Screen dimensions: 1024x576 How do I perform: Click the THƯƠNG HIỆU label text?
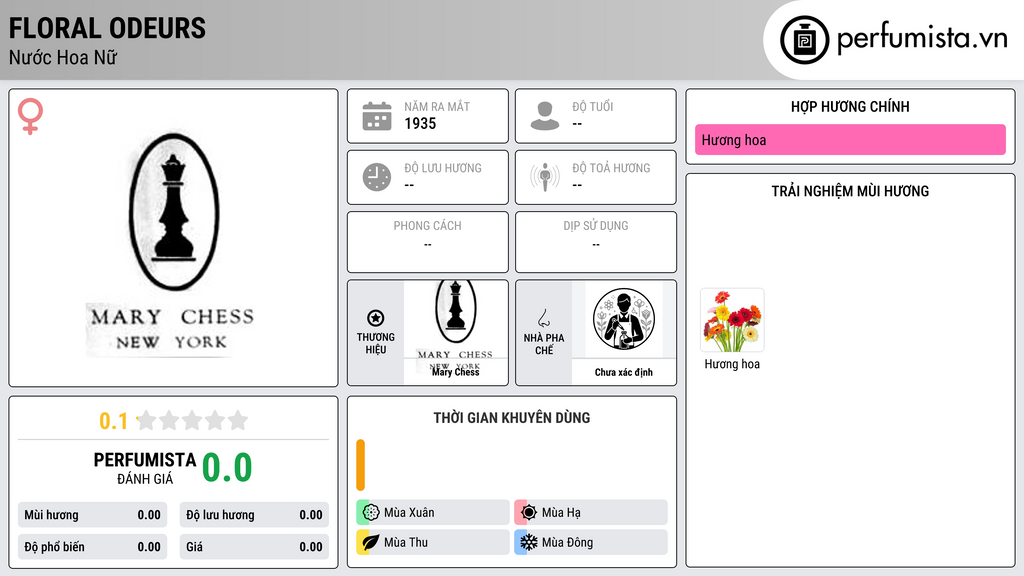(x=376, y=343)
